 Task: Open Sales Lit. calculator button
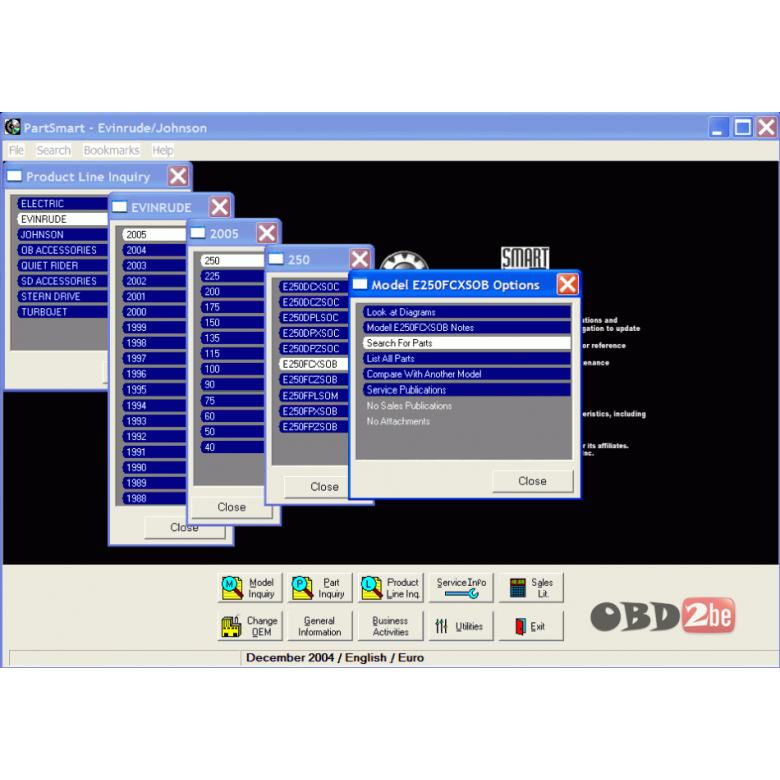click(x=531, y=587)
